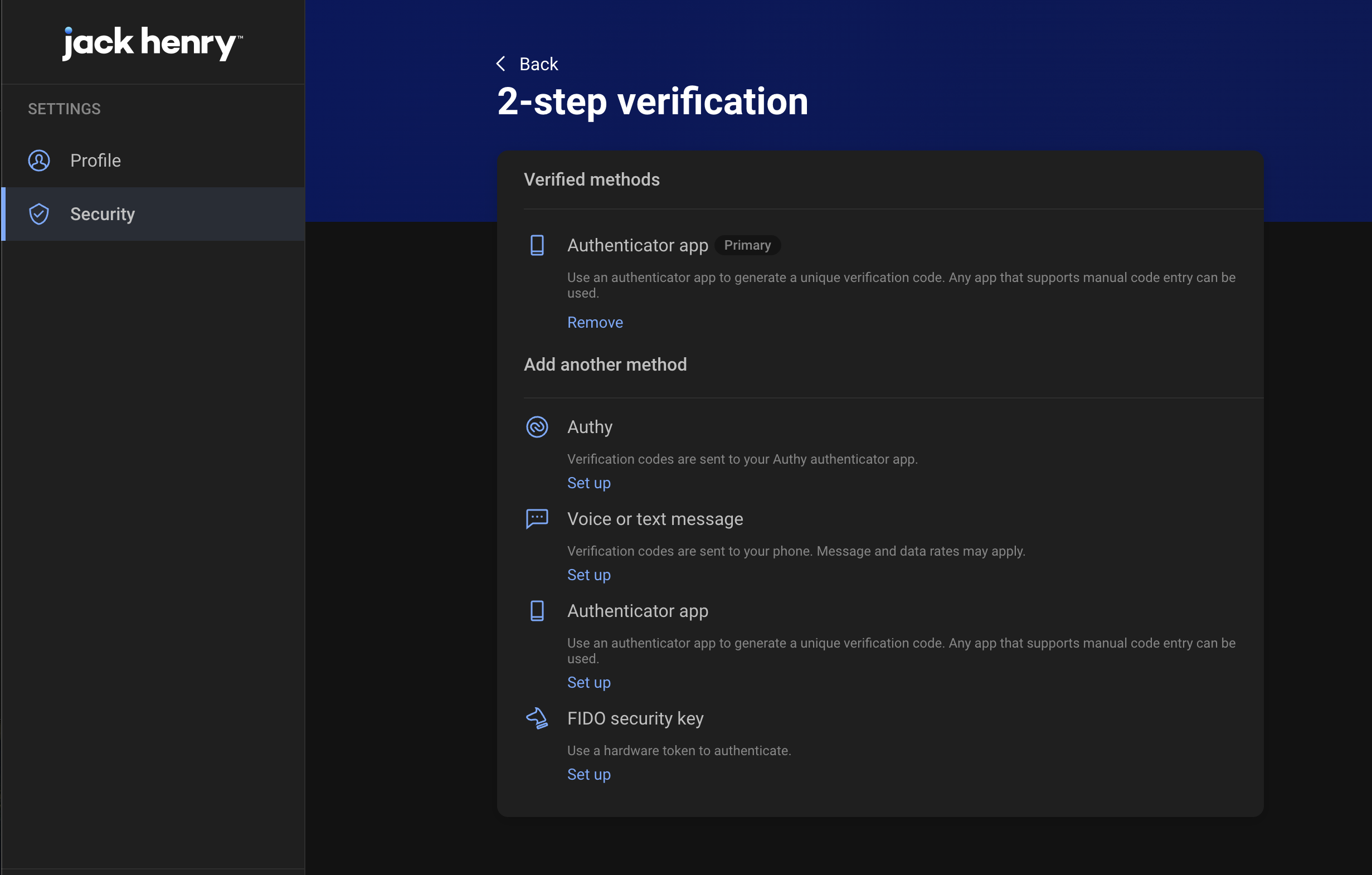Set up Authy verification

click(588, 483)
